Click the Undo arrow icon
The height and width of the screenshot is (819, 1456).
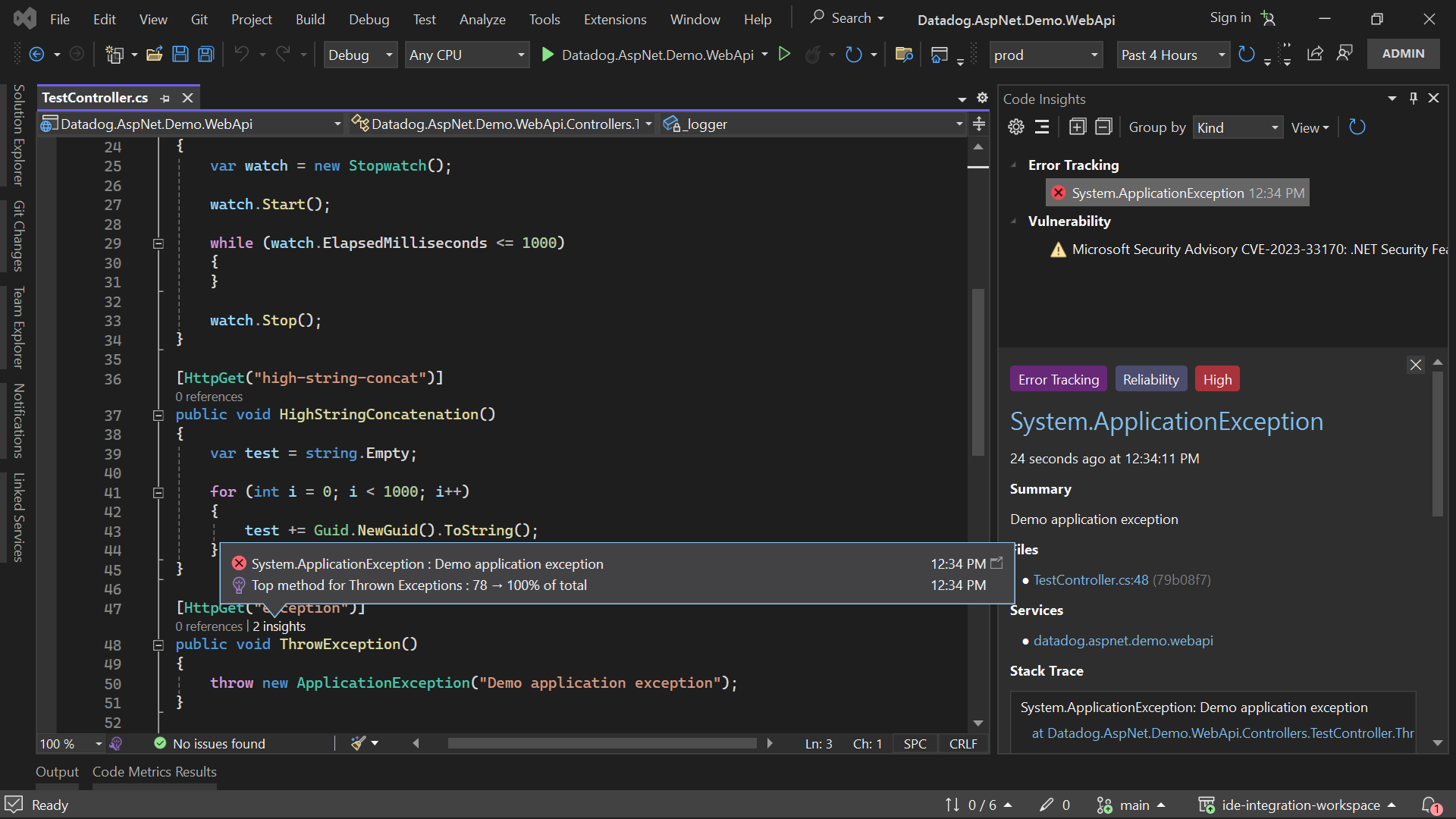[x=241, y=54]
